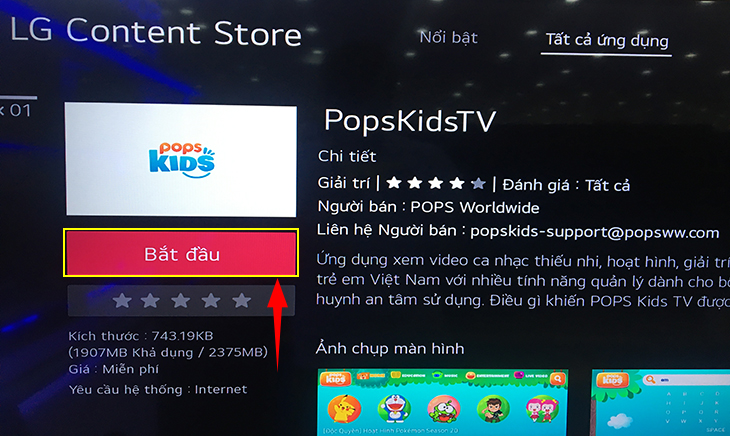Click the seller email popskids-support@popsww.com
The image size is (730, 436).
pyautogui.click(x=595, y=232)
